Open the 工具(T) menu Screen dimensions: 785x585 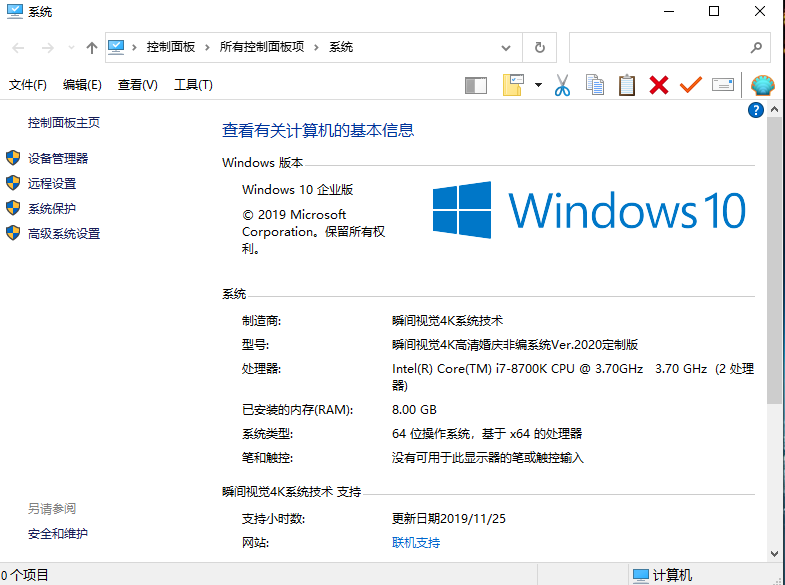193,85
